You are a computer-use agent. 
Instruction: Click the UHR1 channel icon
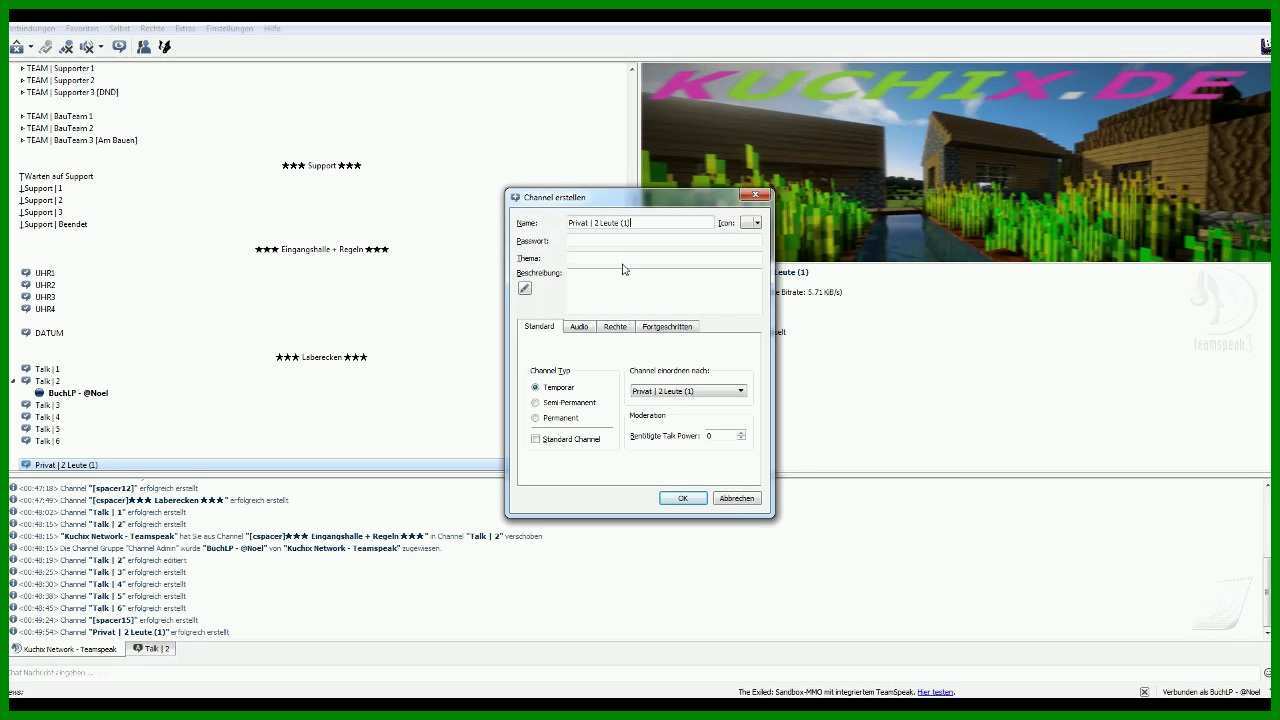(x=26, y=273)
